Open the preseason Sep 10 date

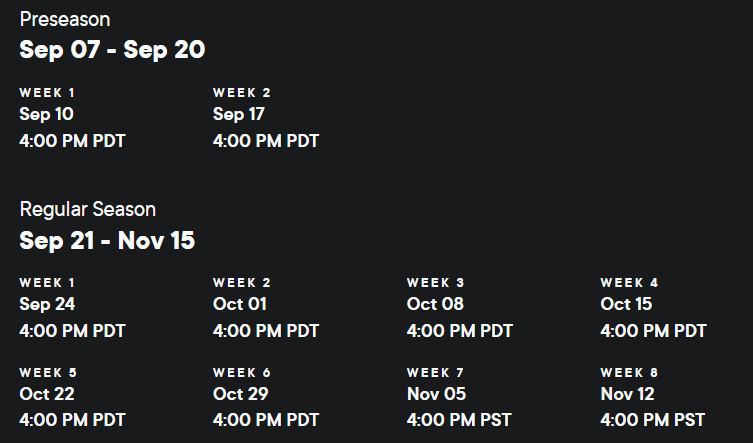point(46,114)
